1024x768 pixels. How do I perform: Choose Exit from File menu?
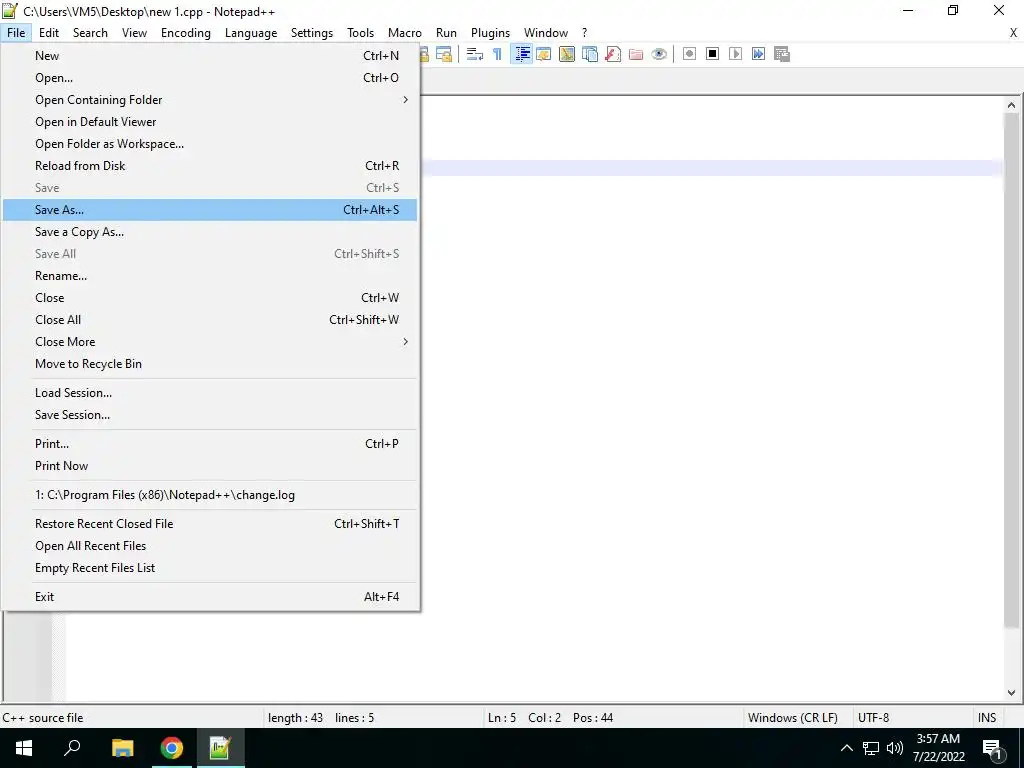tap(210, 597)
